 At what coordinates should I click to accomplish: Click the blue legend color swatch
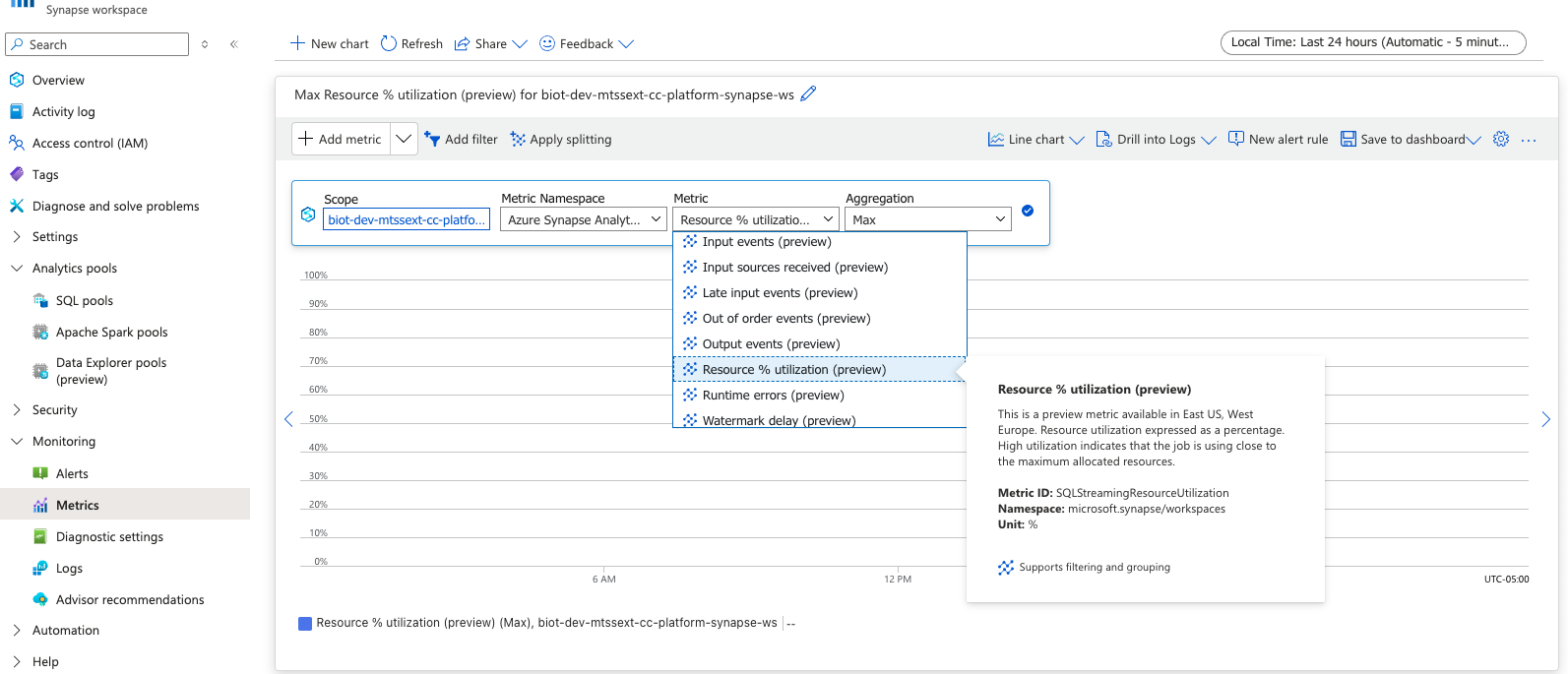[305, 623]
